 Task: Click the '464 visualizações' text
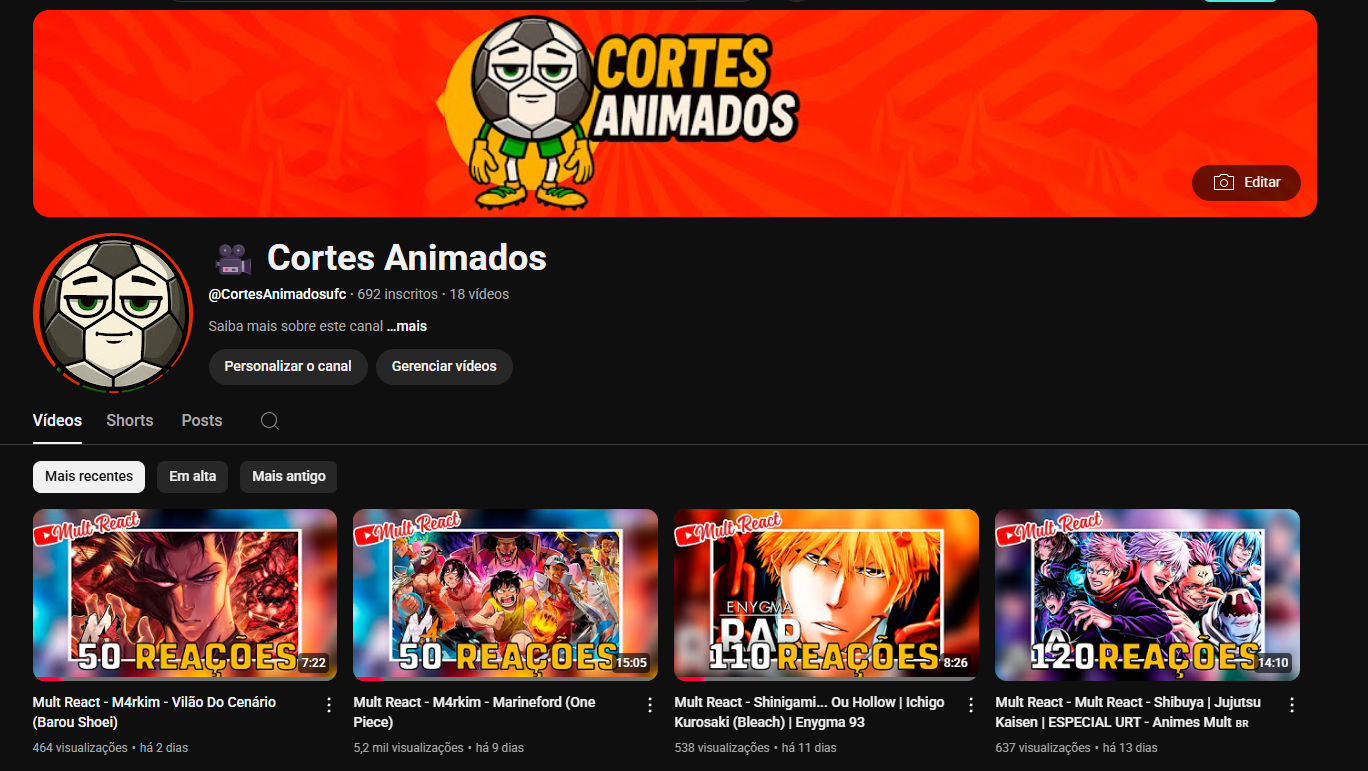click(80, 748)
